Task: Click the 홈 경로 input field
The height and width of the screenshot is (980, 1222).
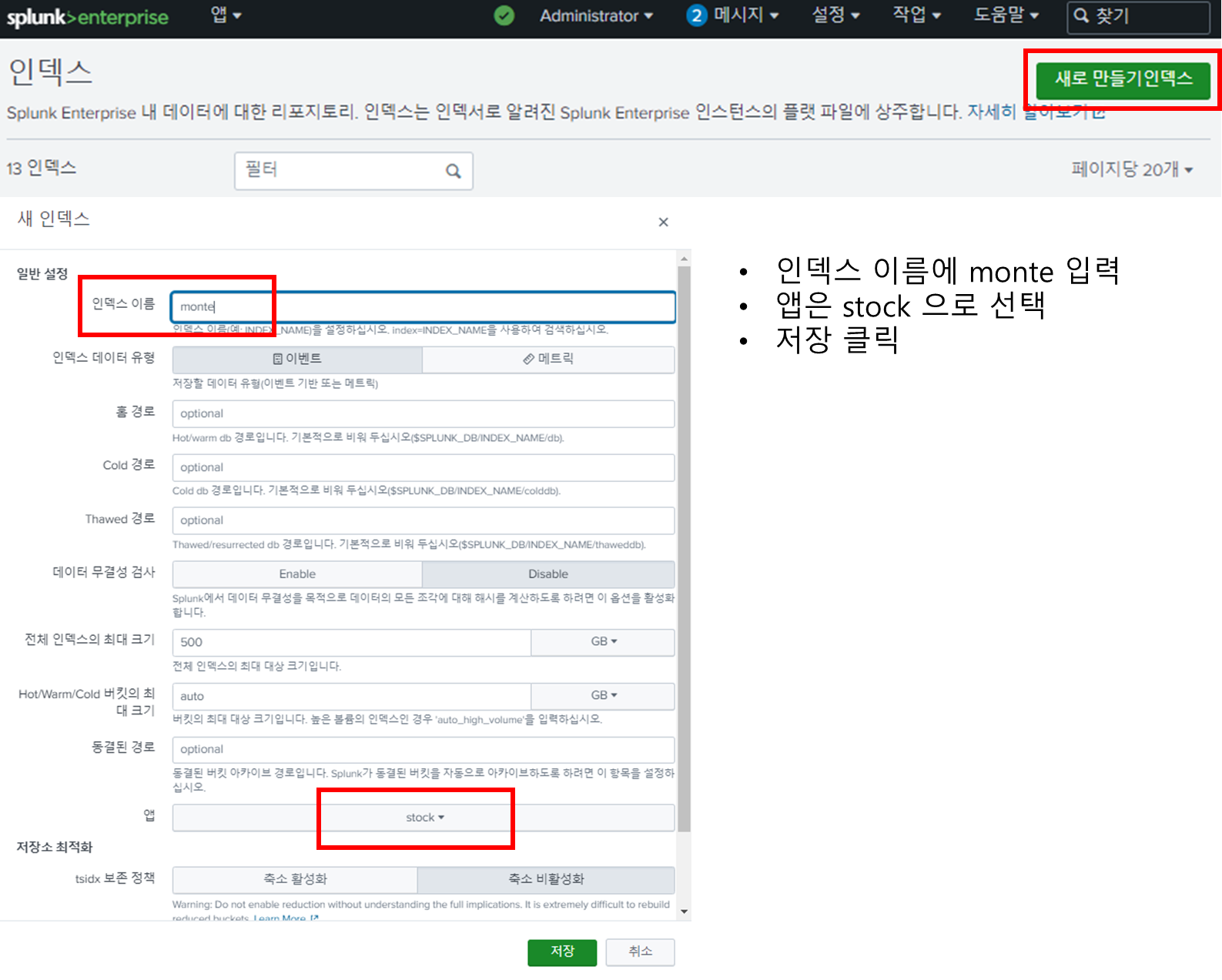Action: tap(424, 413)
